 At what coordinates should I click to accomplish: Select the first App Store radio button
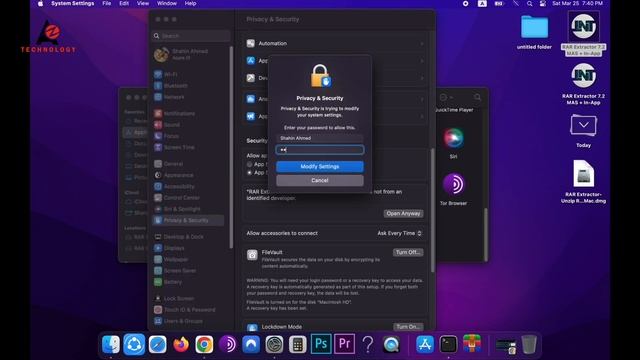pos(249,164)
